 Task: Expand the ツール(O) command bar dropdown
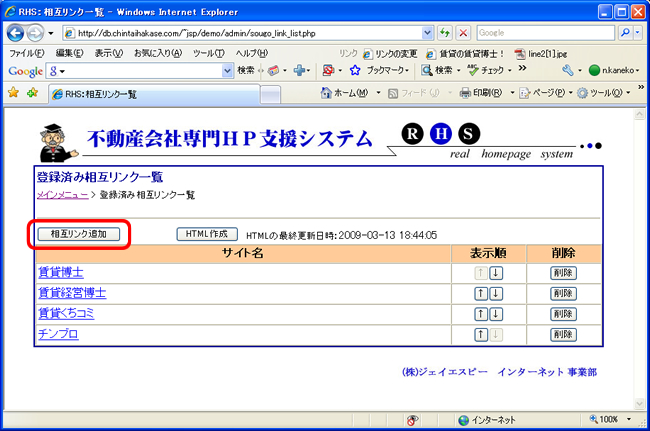tap(626, 93)
